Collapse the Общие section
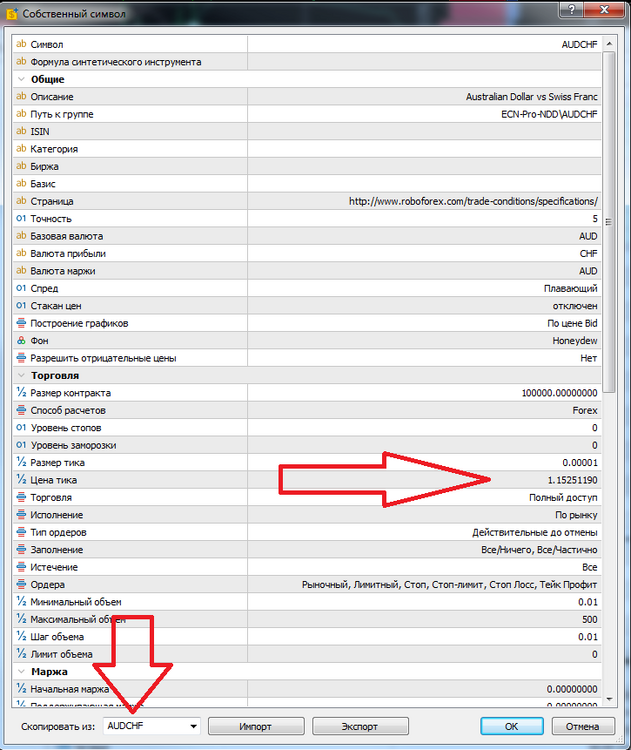 pyautogui.click(x=21, y=79)
